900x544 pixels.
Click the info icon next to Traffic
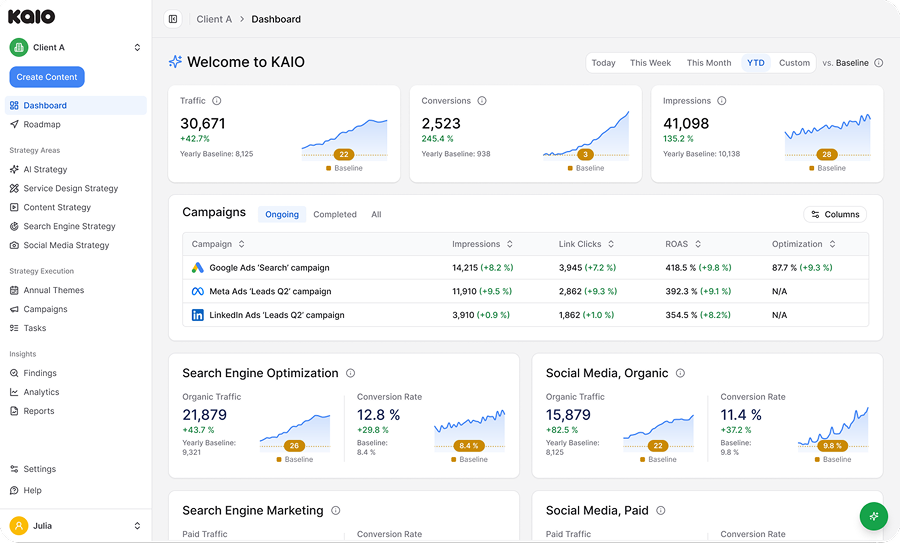click(217, 101)
